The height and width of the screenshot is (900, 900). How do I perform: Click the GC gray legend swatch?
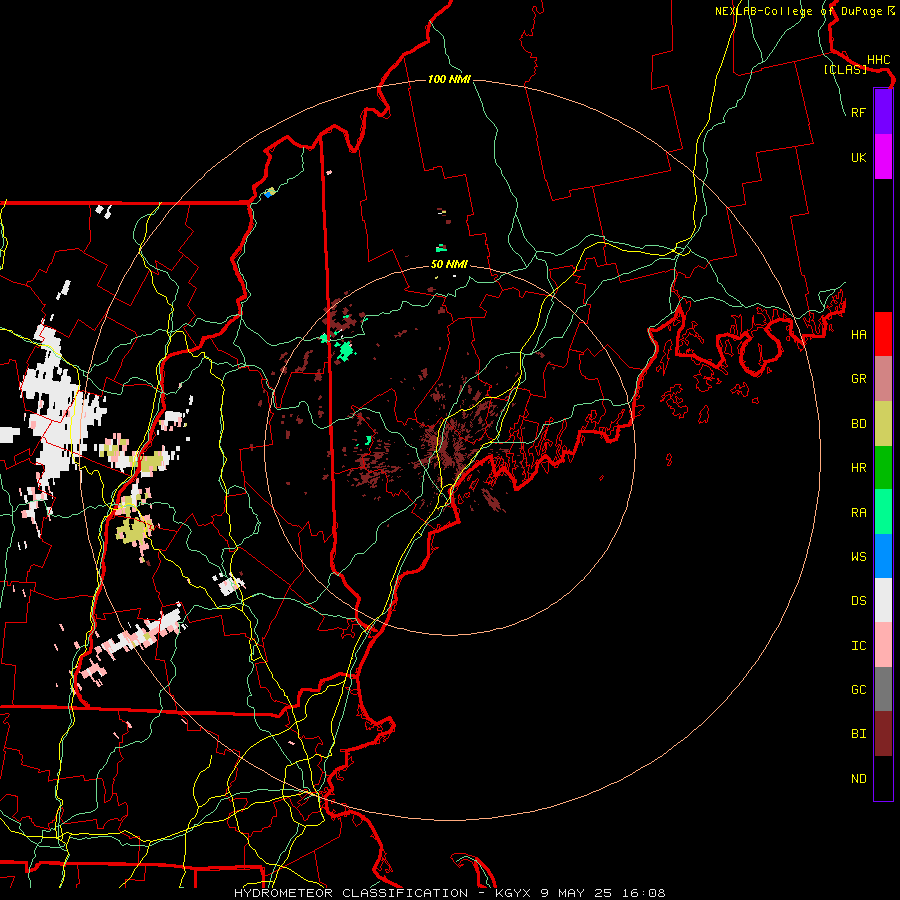[883, 689]
